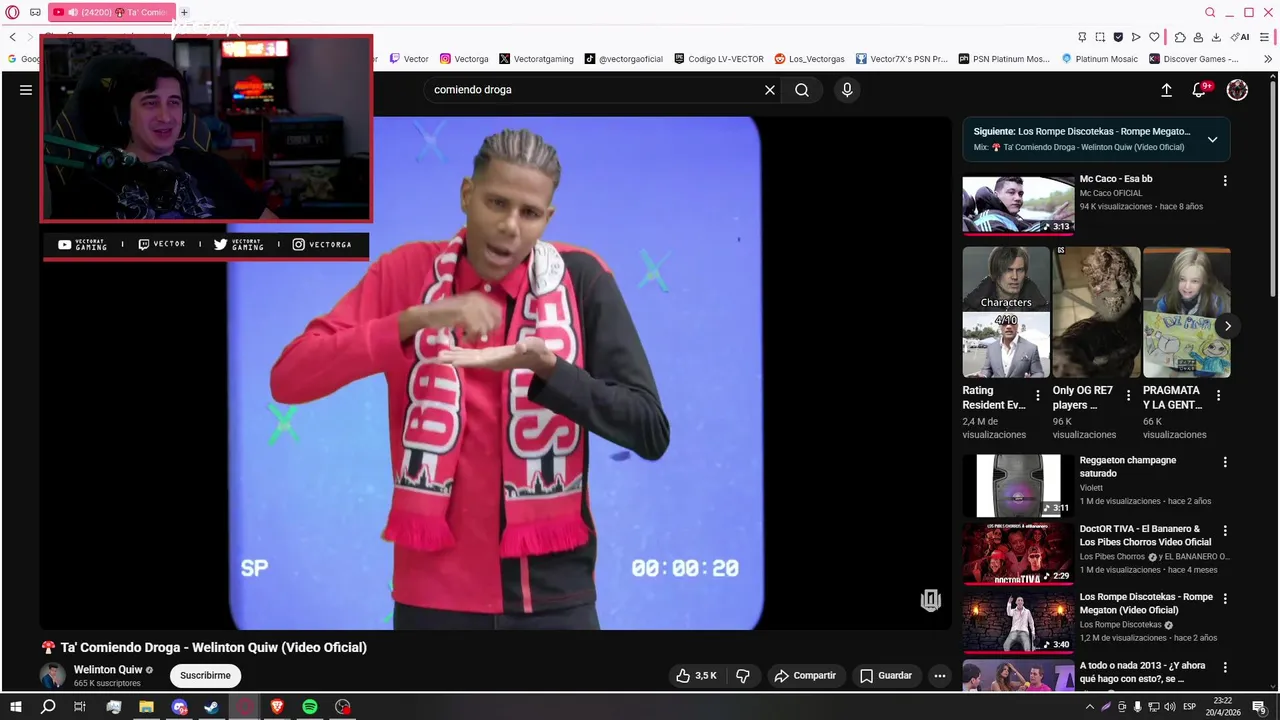
Task: Open the Vector Twitch bookmark
Action: pos(409,59)
